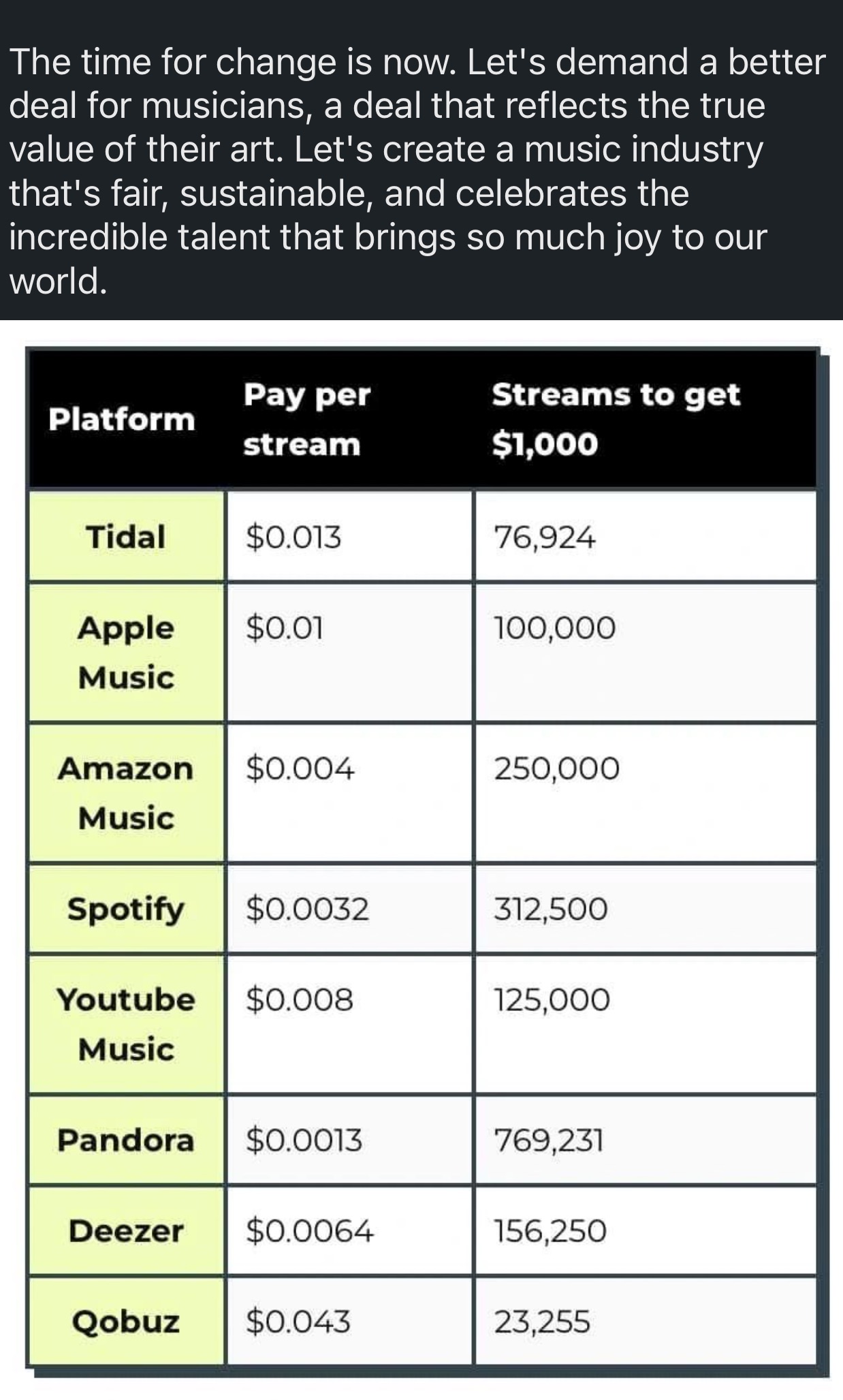Viewport: 843px width, 1400px height.
Task: Click the Platform column header
Action: 122,419
